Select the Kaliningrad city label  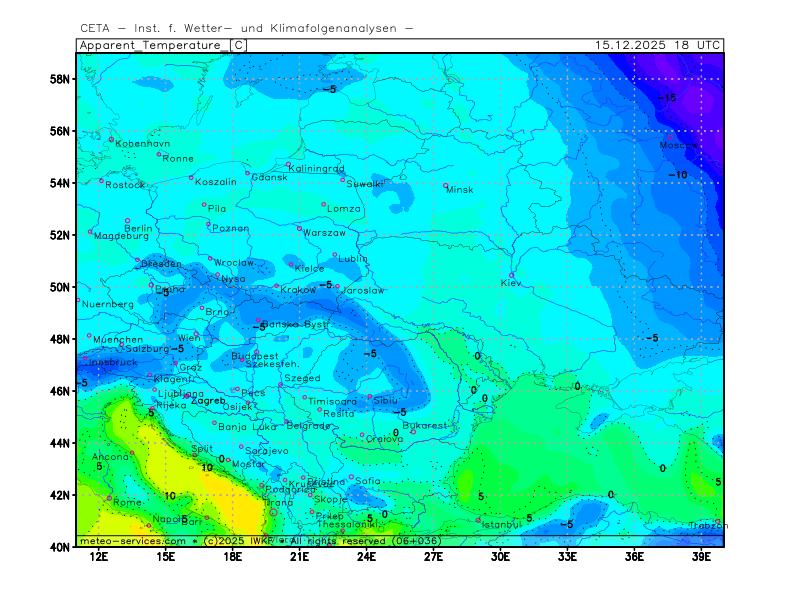tap(317, 169)
